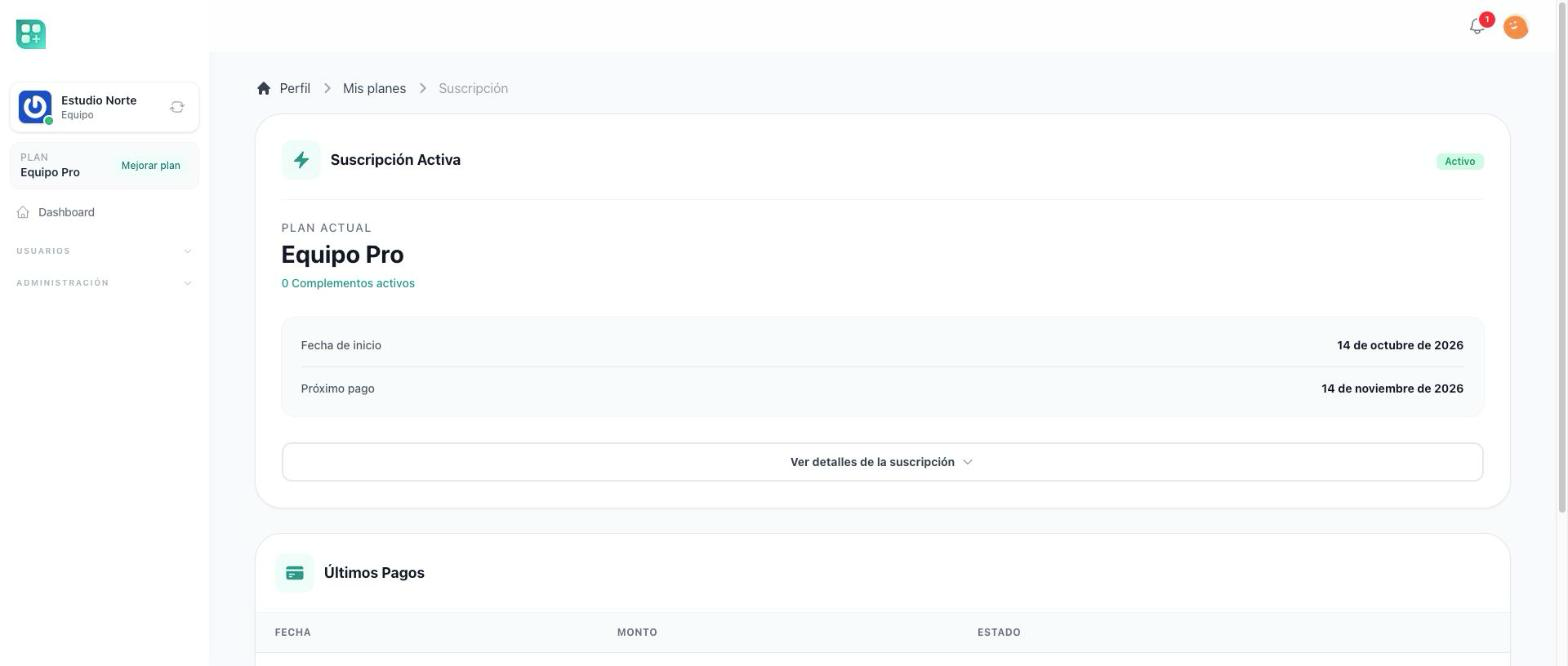
Task: Click the PLAN ACTUAL label
Action: click(326, 228)
